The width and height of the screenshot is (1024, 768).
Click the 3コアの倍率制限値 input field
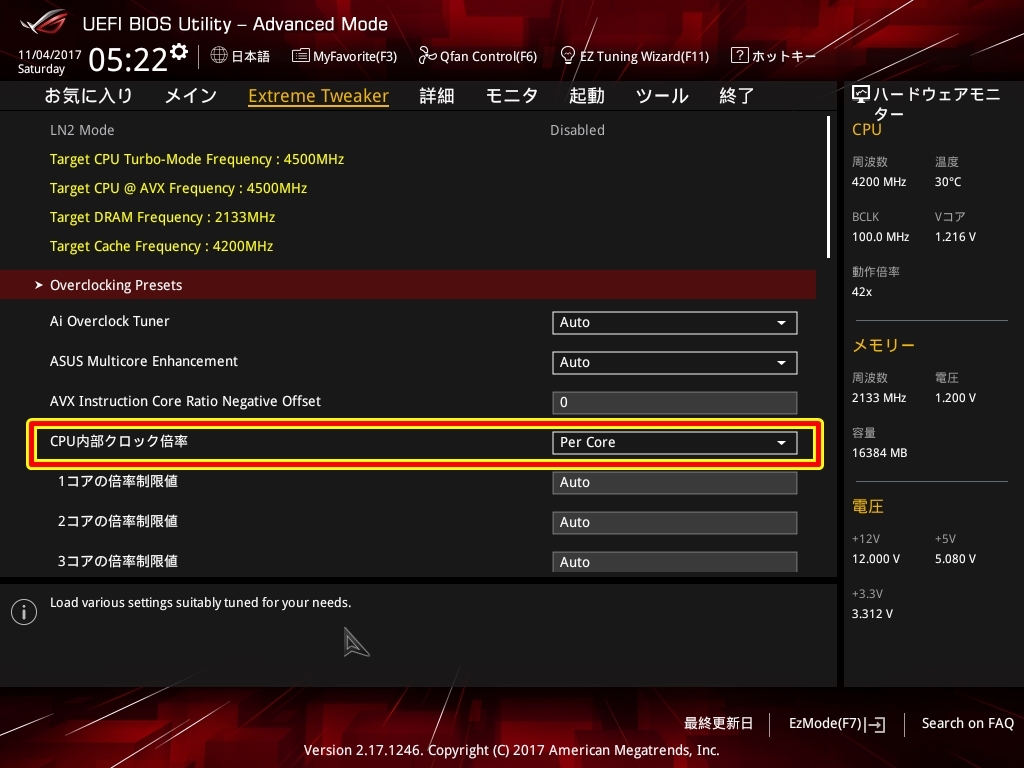(x=675, y=562)
